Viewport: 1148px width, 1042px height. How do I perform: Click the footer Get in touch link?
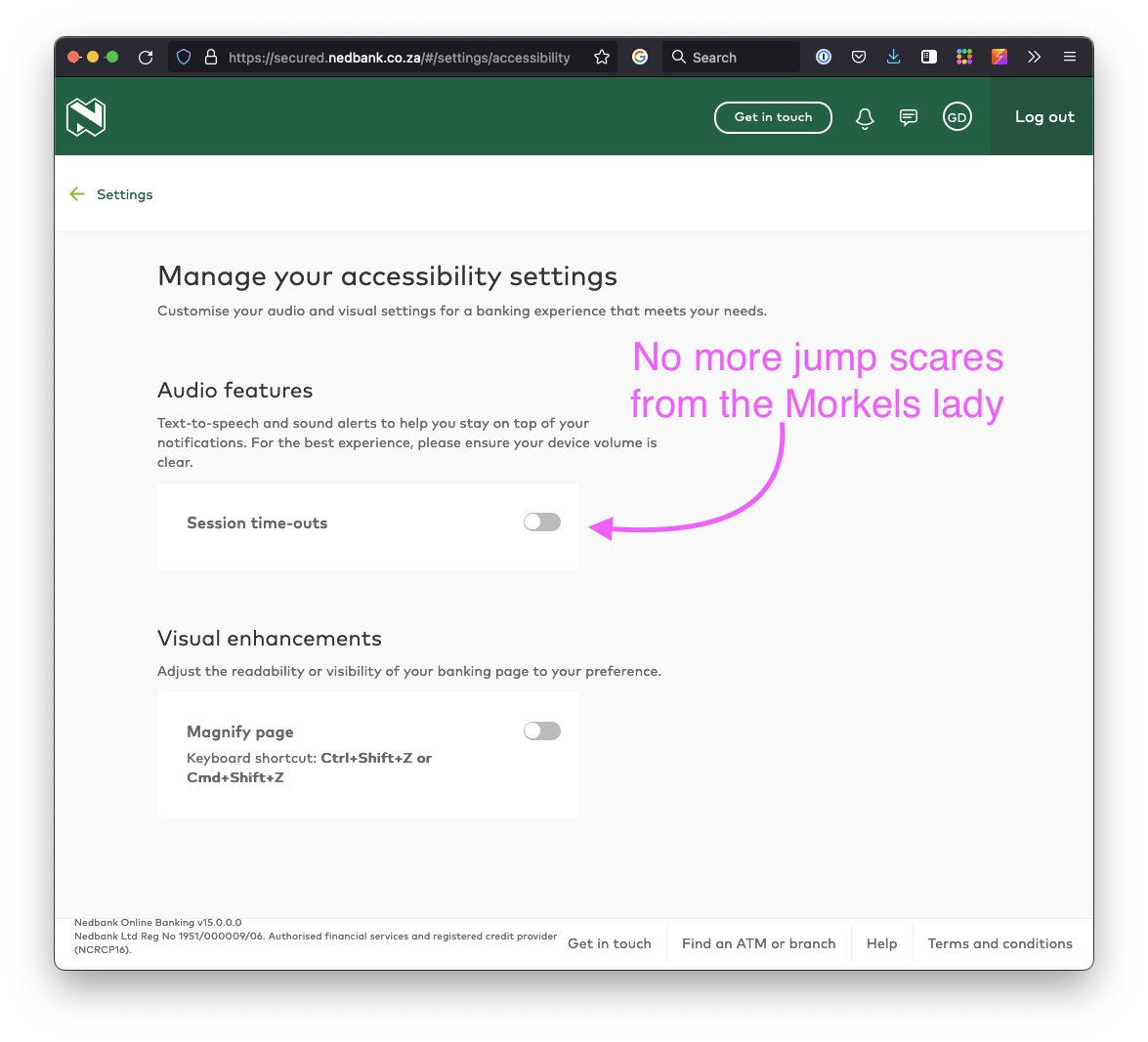pos(609,943)
